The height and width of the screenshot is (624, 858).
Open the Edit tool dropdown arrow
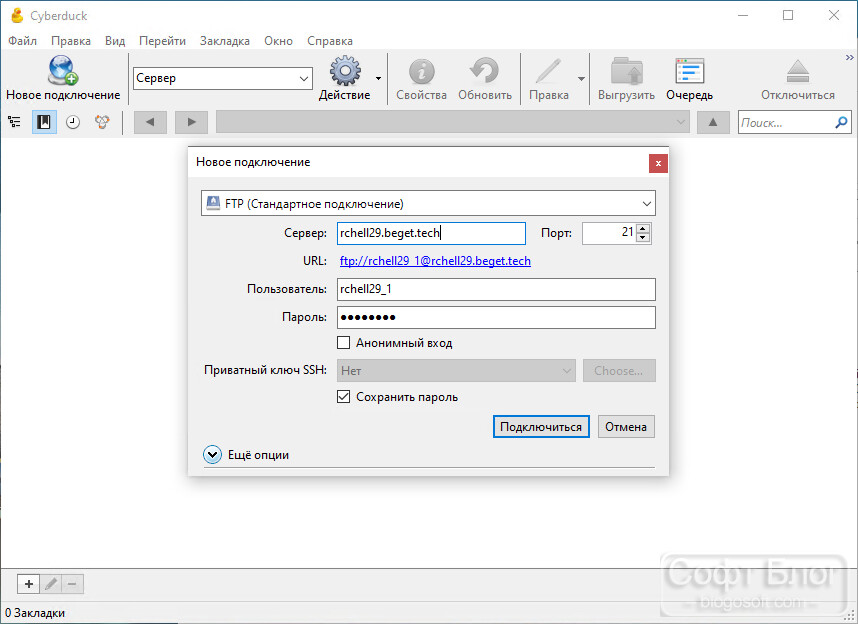(x=581, y=78)
